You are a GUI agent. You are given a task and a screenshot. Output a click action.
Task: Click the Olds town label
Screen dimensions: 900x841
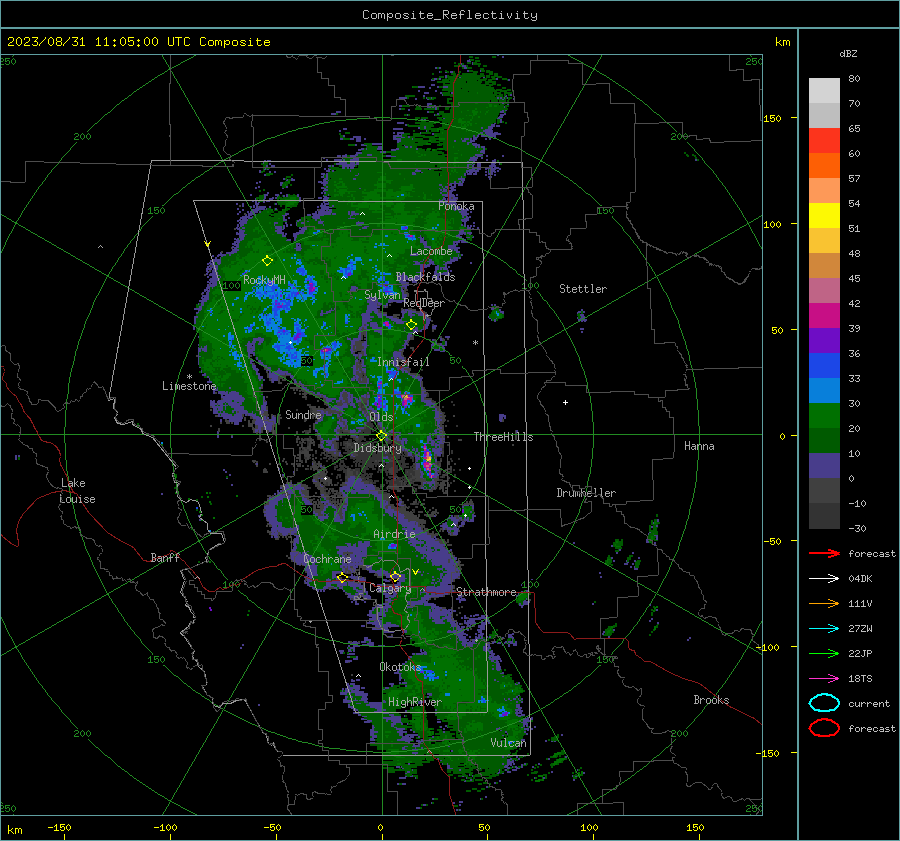pos(381,417)
